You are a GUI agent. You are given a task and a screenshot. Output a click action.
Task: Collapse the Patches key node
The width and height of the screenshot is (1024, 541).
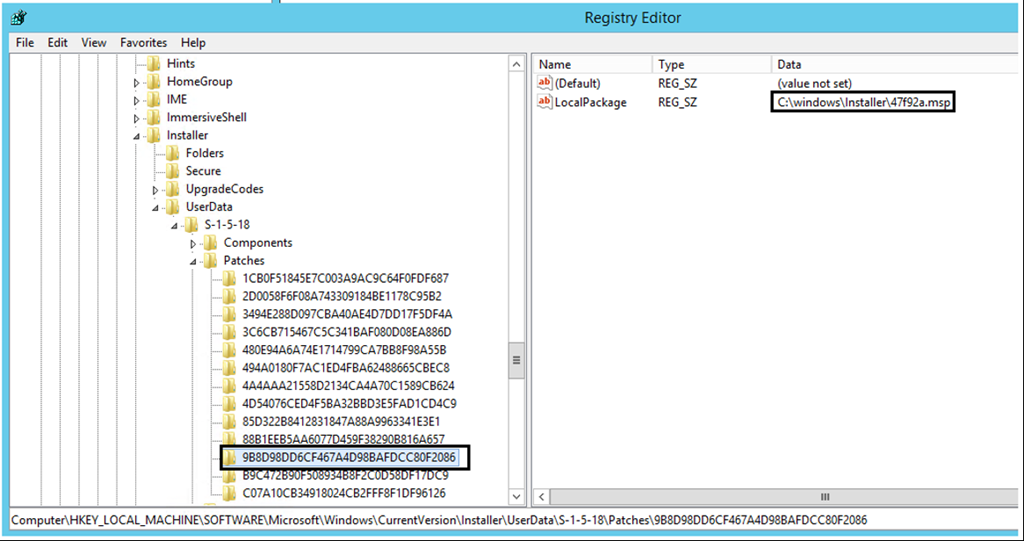(x=194, y=262)
